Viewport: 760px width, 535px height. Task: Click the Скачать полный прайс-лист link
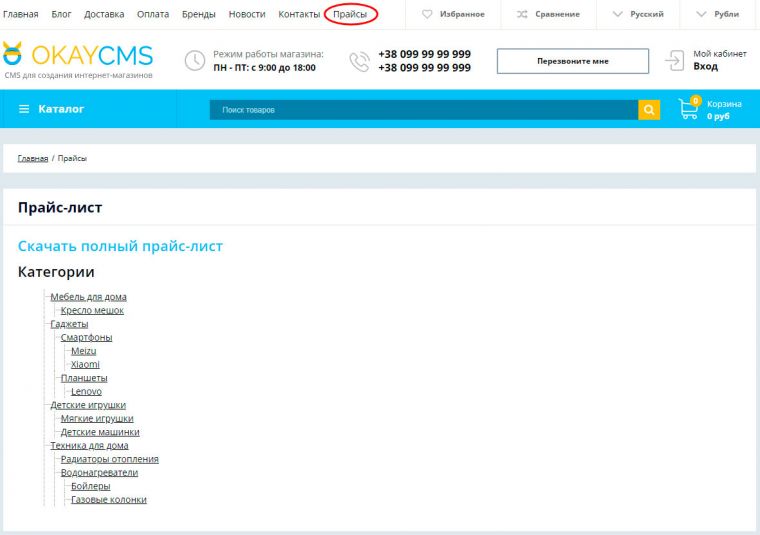pyautogui.click(x=120, y=246)
